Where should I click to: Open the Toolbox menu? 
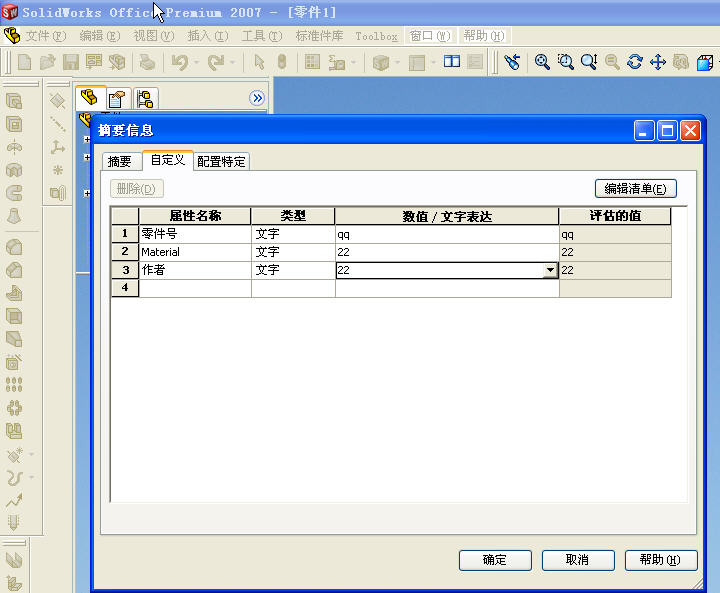(x=376, y=36)
